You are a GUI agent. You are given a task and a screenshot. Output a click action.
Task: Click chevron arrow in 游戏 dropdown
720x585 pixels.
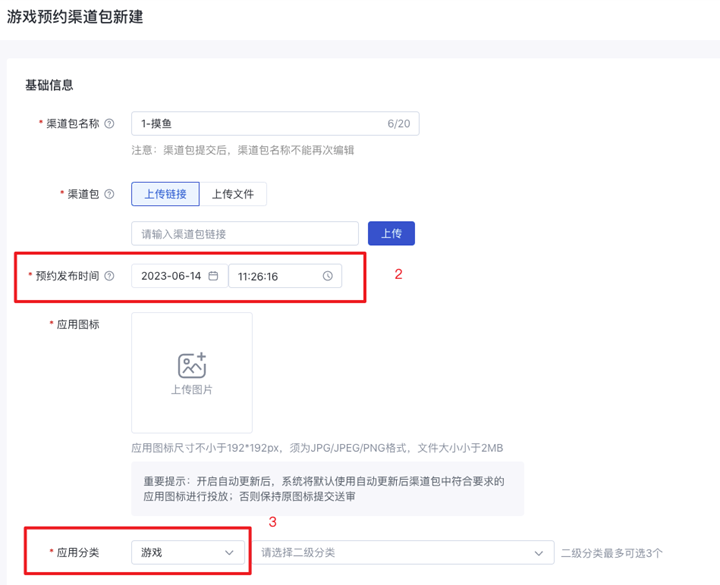point(230,552)
